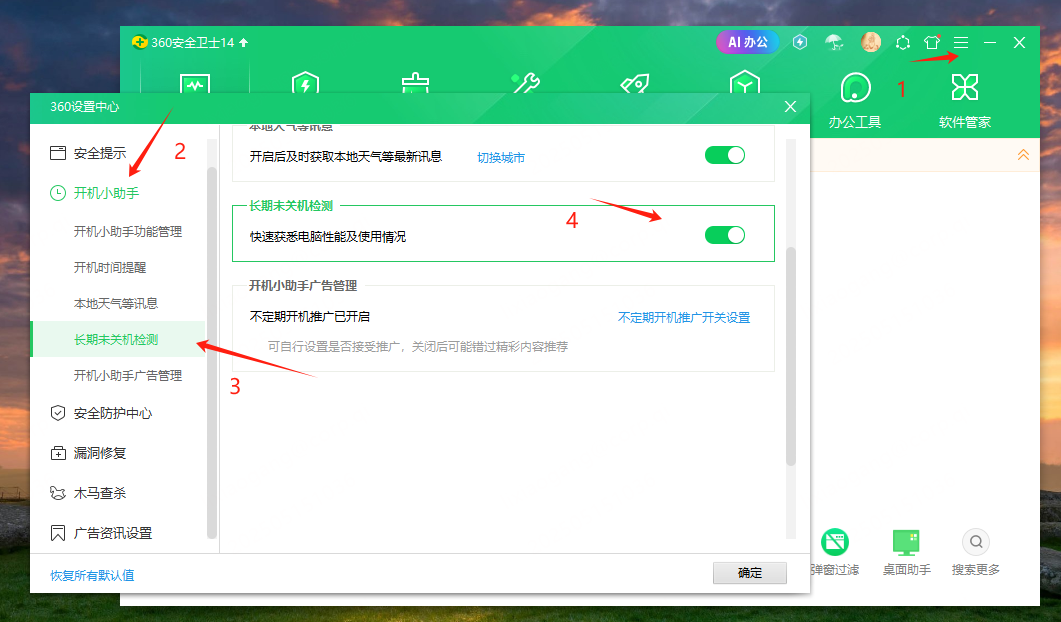This screenshot has height=622, width=1061.
Task: Click the 长期未关机检测 section heading
Action: (x=291, y=206)
